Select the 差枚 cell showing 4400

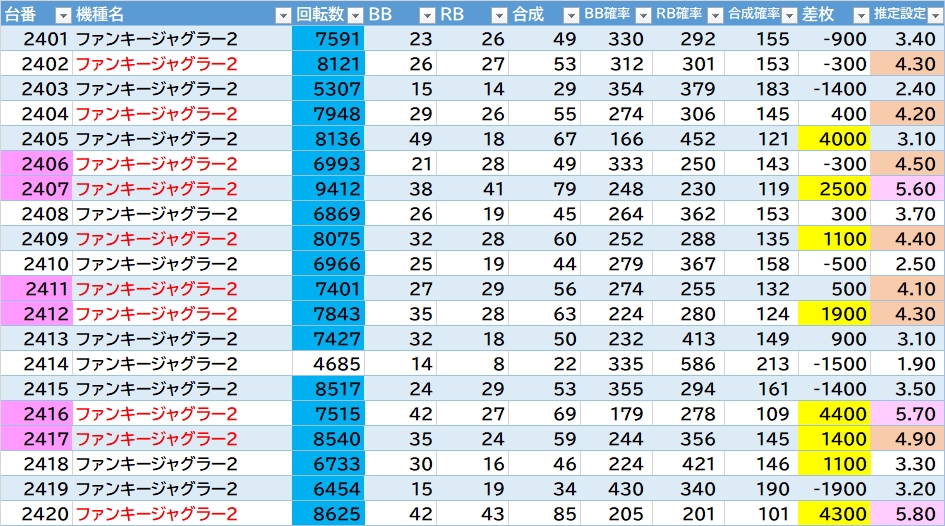(x=834, y=413)
